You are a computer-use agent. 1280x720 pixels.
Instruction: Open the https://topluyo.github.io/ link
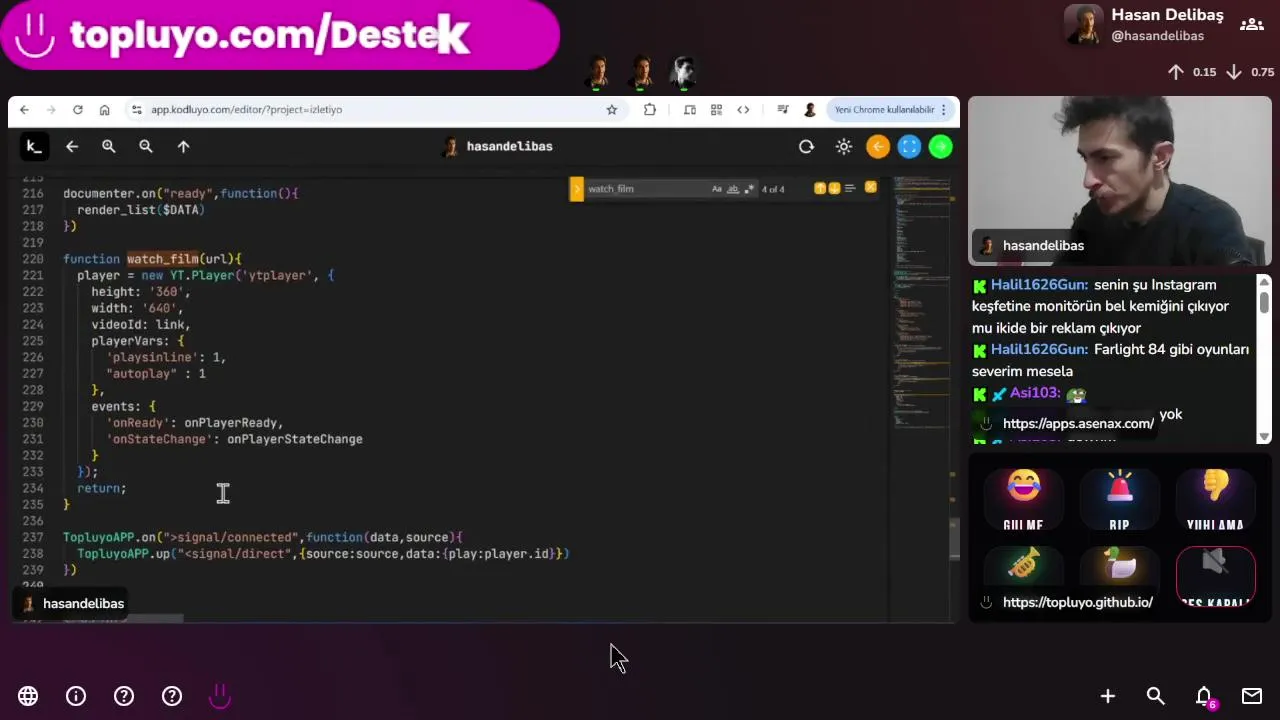(1077, 603)
